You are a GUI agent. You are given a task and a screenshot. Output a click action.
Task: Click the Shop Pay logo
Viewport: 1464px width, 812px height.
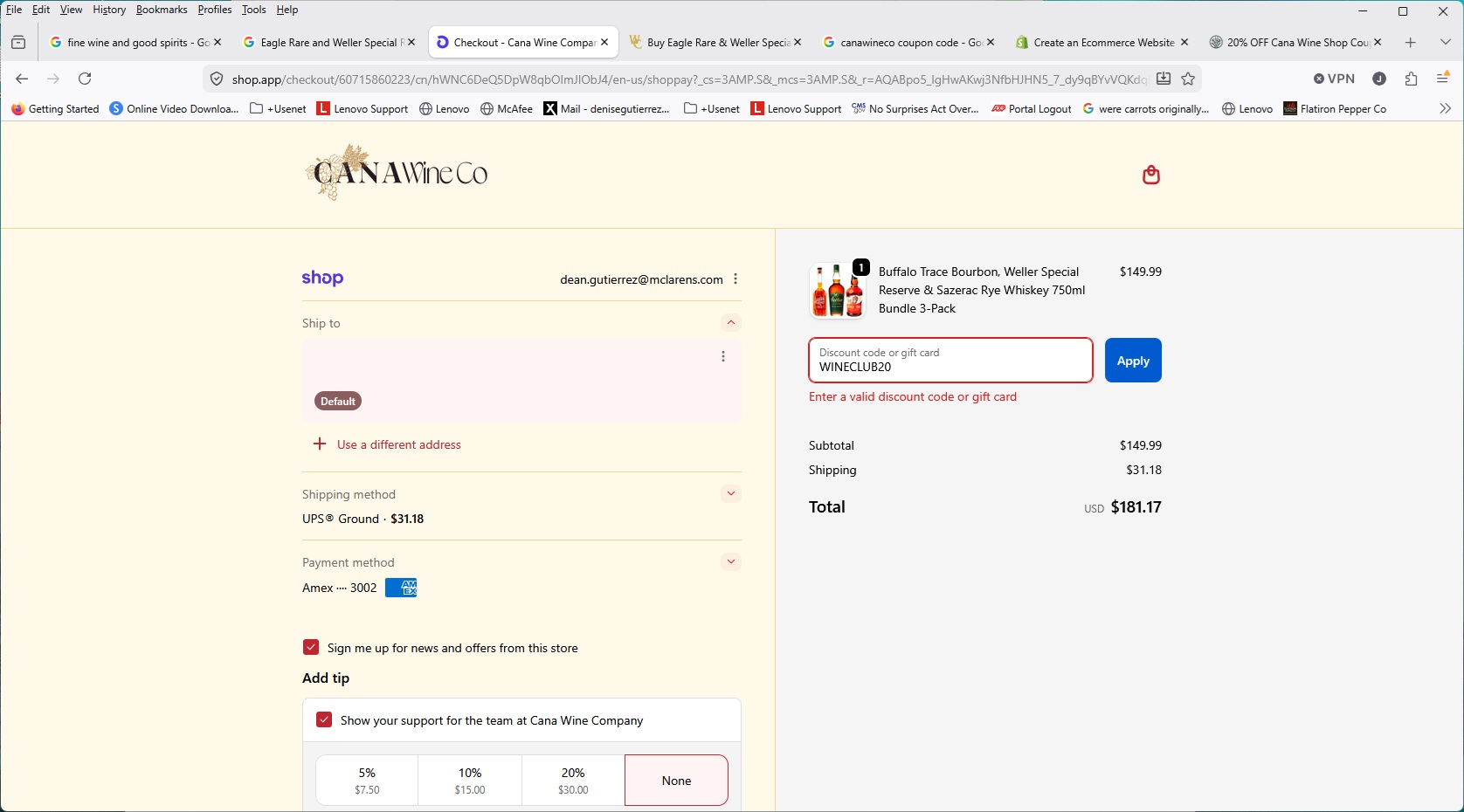point(322,279)
